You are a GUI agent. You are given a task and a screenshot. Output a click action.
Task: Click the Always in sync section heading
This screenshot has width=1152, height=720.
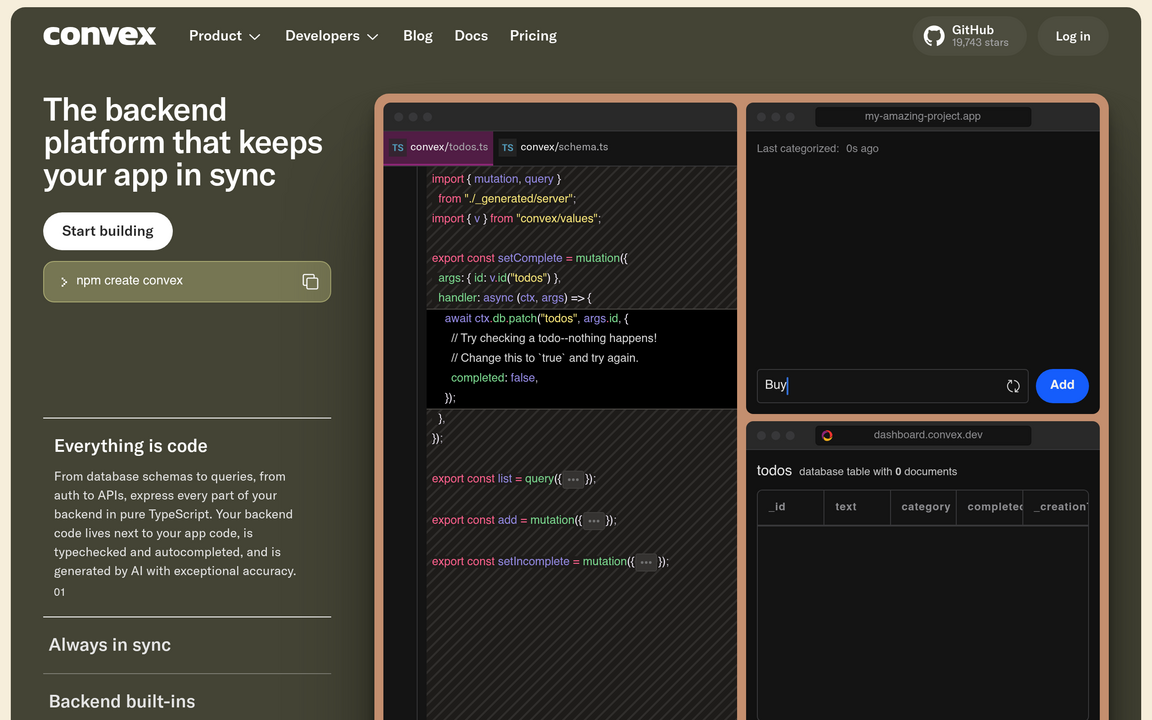109,645
